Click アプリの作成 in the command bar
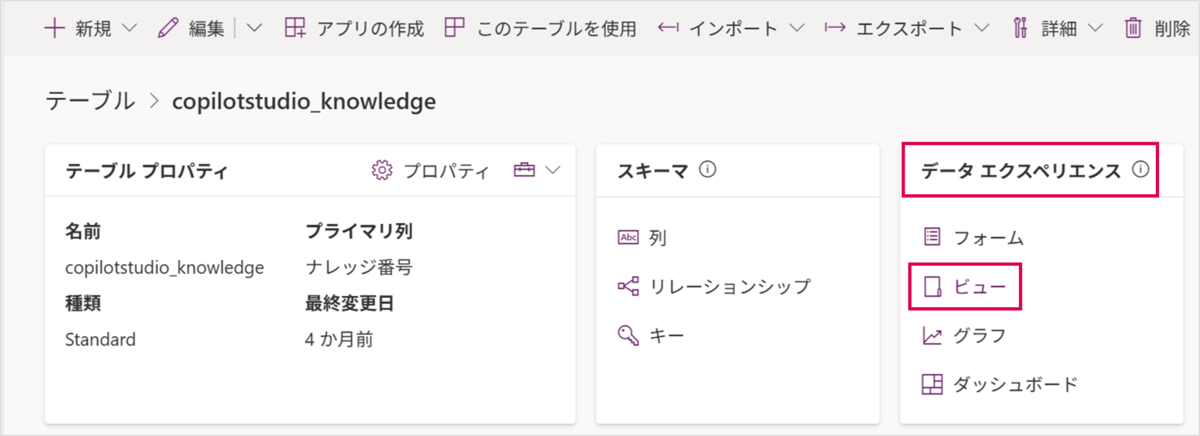1200x436 pixels. (355, 28)
